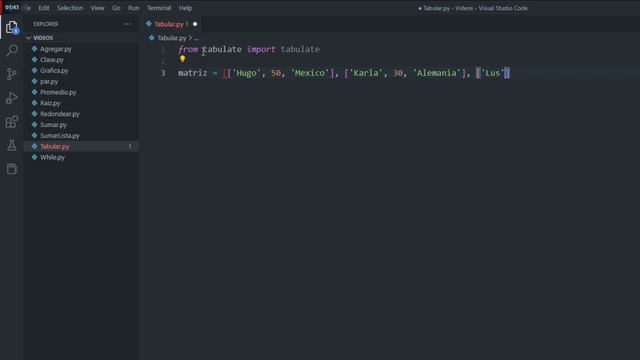Click the Python file icon beside While.py
This screenshot has width=640, height=360.
pos(35,157)
